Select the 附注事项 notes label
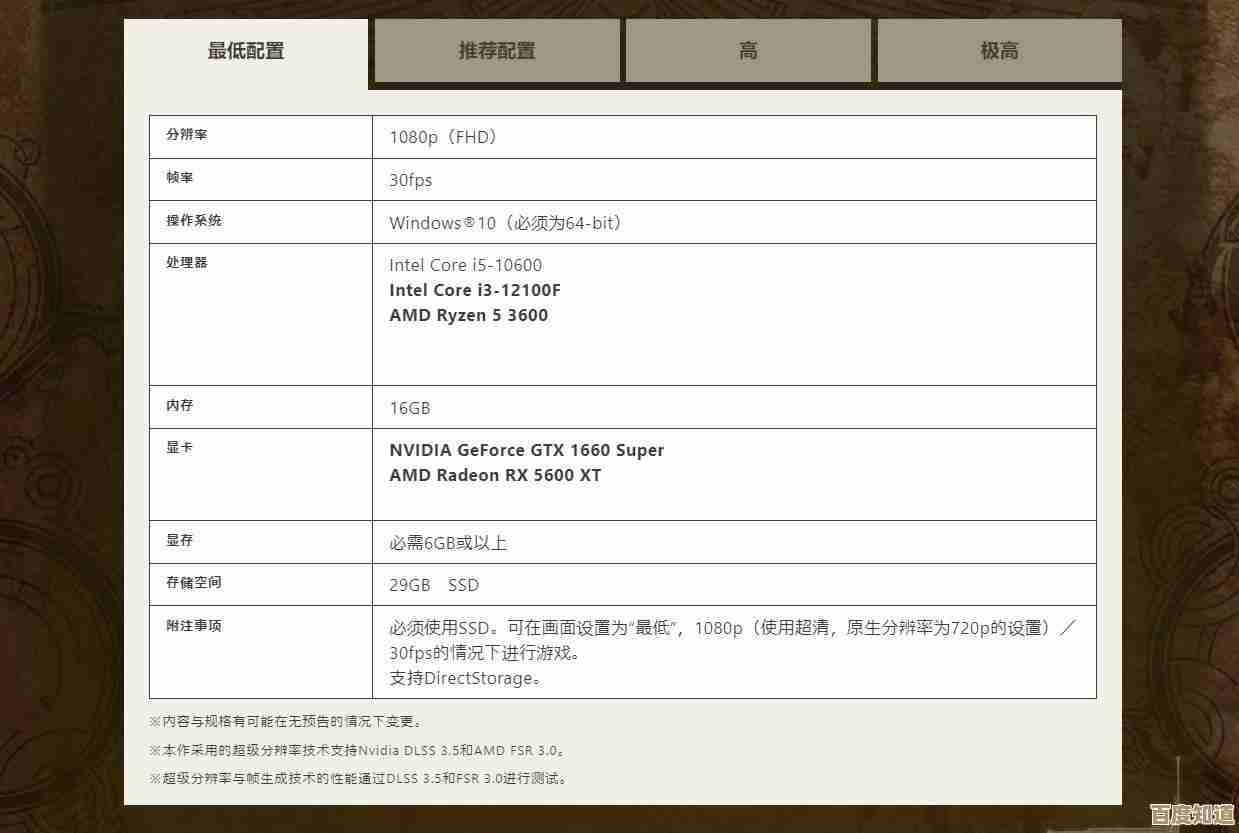Viewport: 1239px width, 833px height. (x=191, y=626)
